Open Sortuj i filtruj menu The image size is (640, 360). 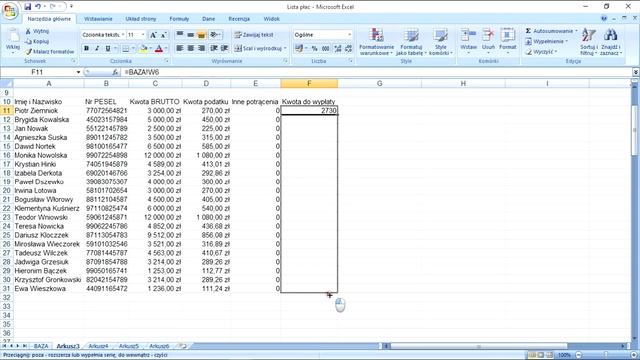tap(589, 42)
